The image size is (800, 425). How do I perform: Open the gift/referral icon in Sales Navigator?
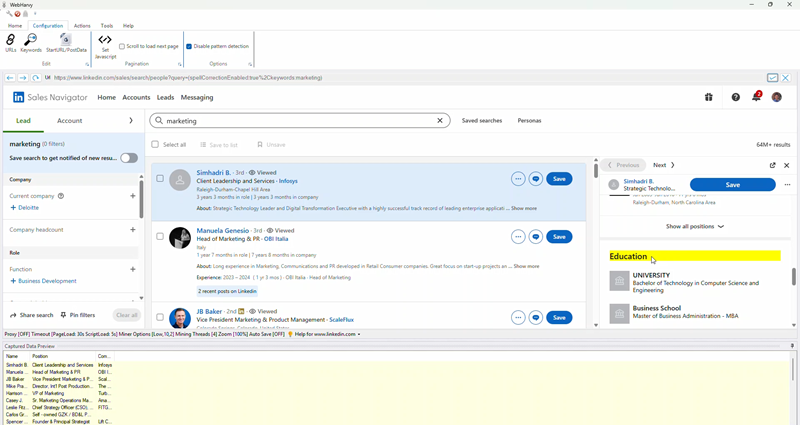(x=709, y=97)
